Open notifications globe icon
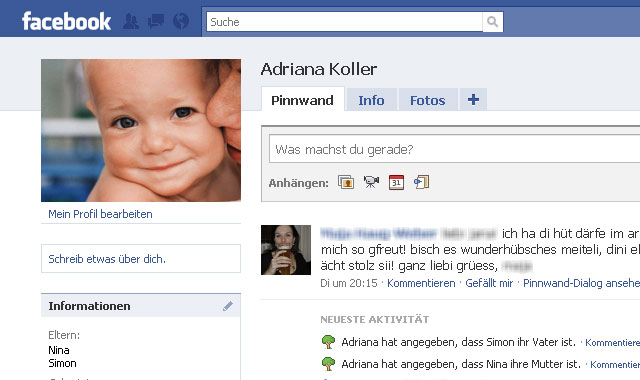 181,21
